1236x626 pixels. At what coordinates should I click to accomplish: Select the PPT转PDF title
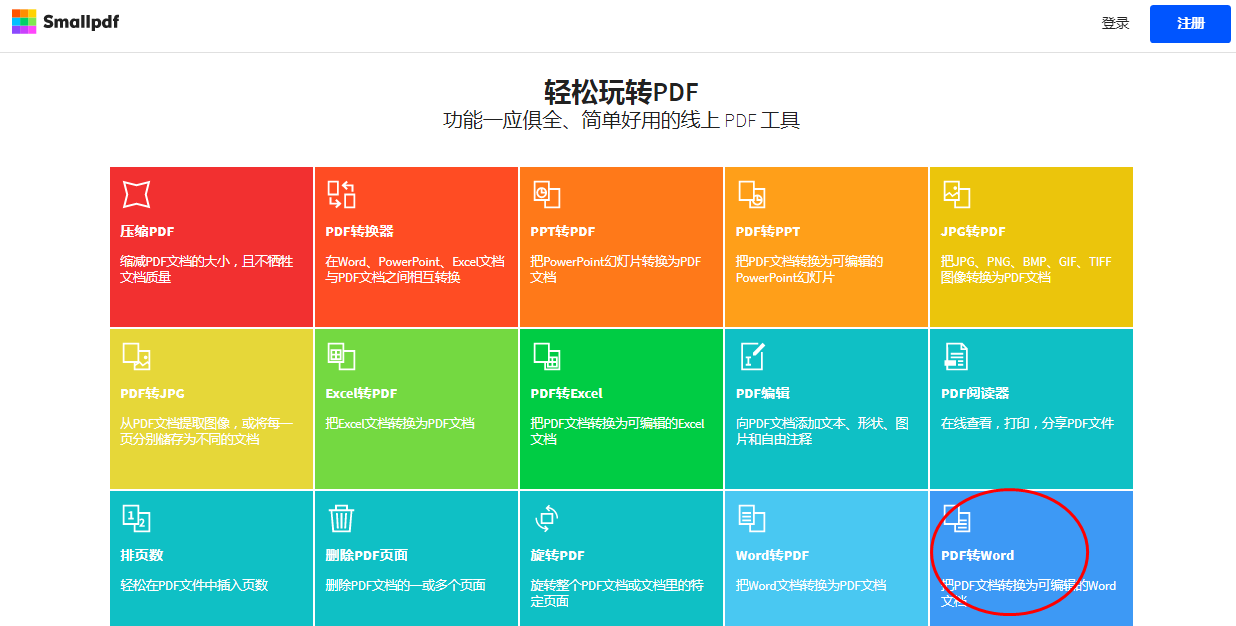[562, 232]
